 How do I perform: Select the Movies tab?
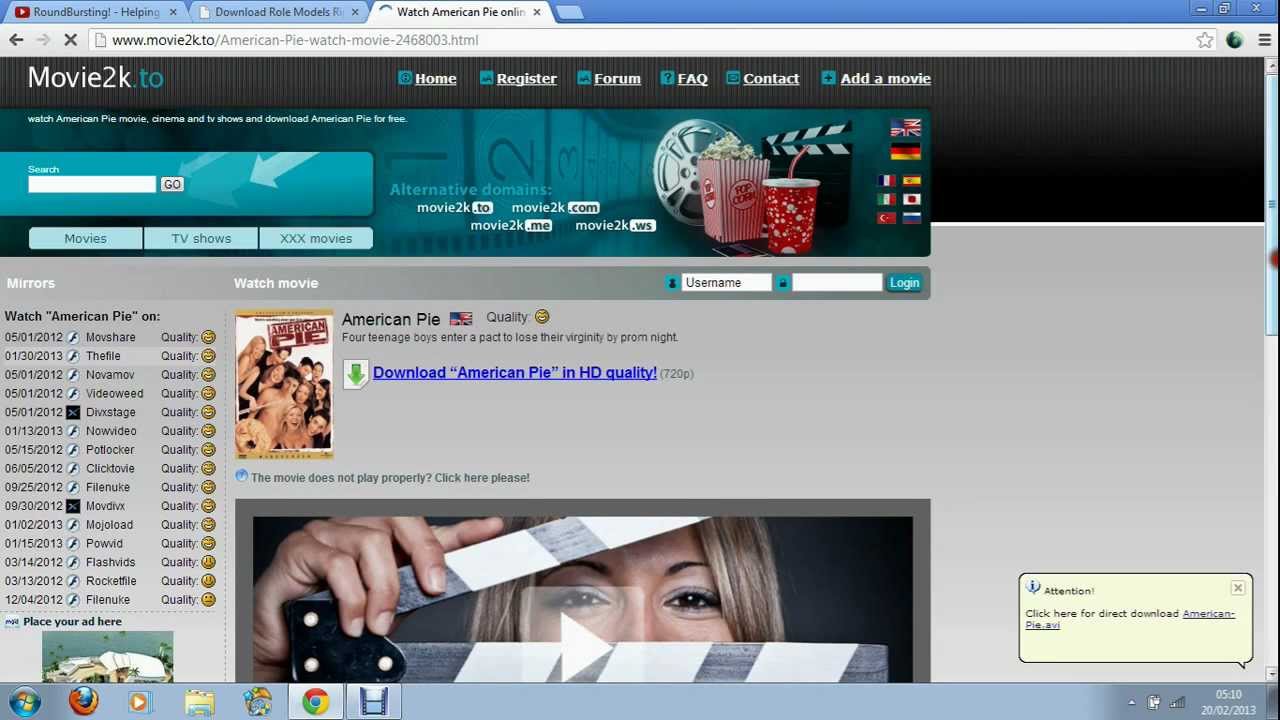[x=85, y=238]
